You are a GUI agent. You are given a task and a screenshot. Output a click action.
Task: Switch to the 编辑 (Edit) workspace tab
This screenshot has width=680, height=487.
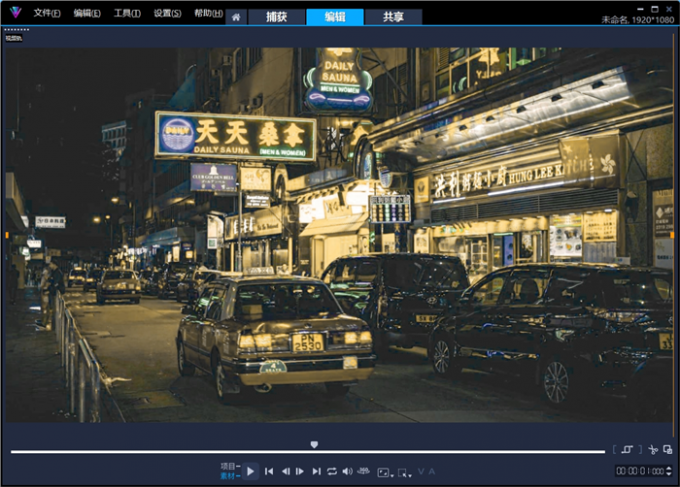coord(335,17)
